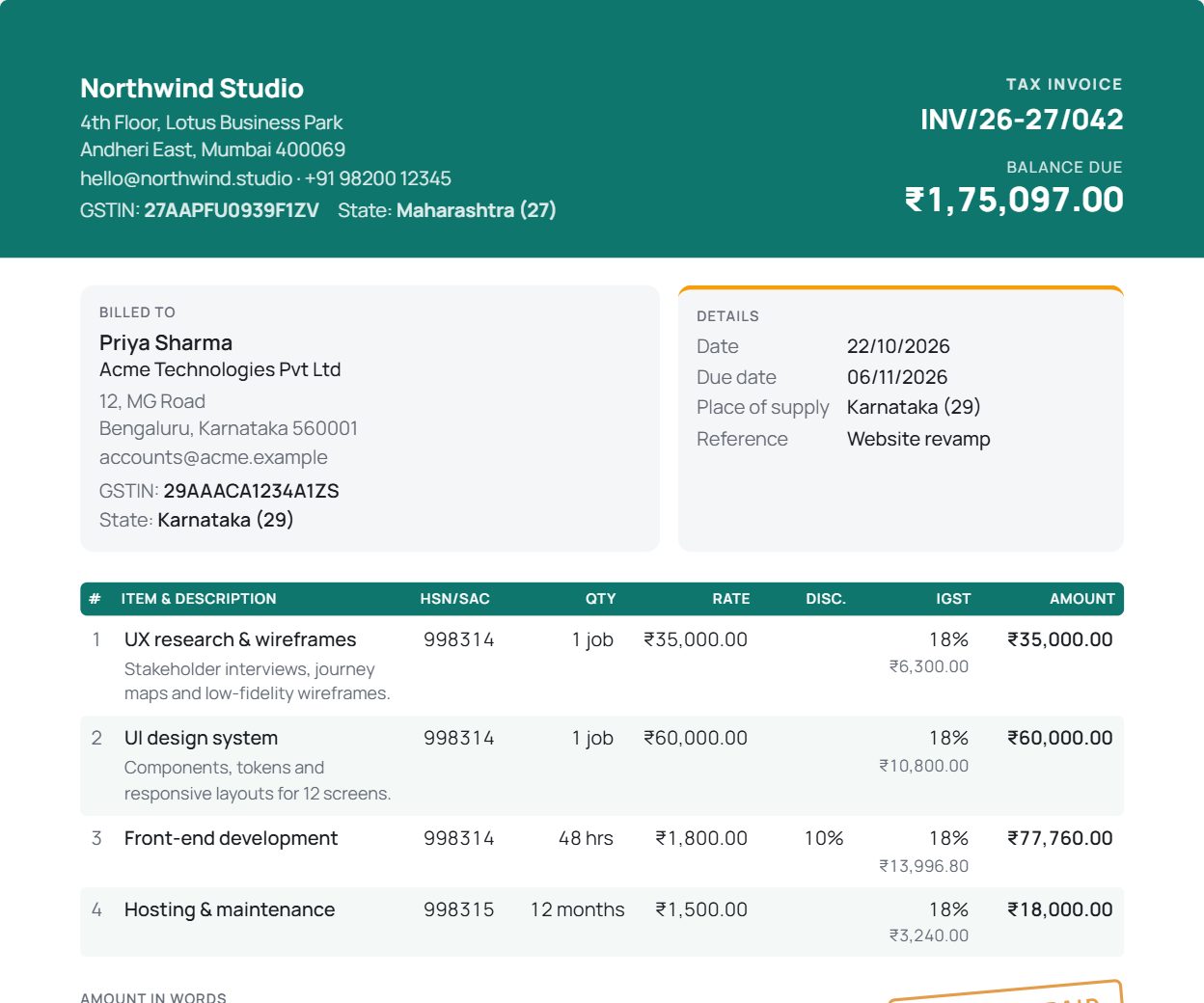Click the IGST amount ₹3,240.00

pos(929,935)
